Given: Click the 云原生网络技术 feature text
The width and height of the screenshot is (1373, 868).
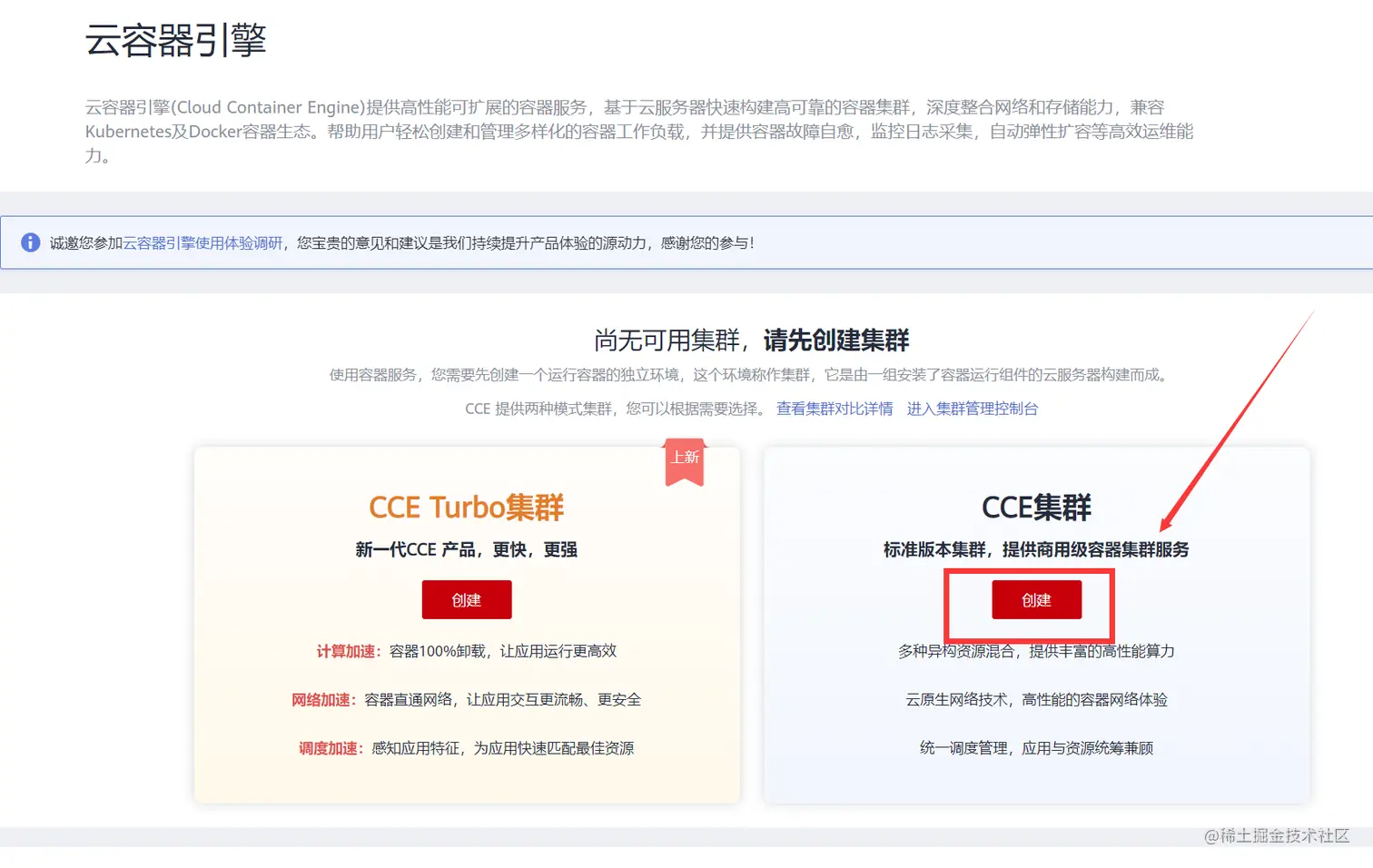Looking at the screenshot, I should (x=1036, y=700).
